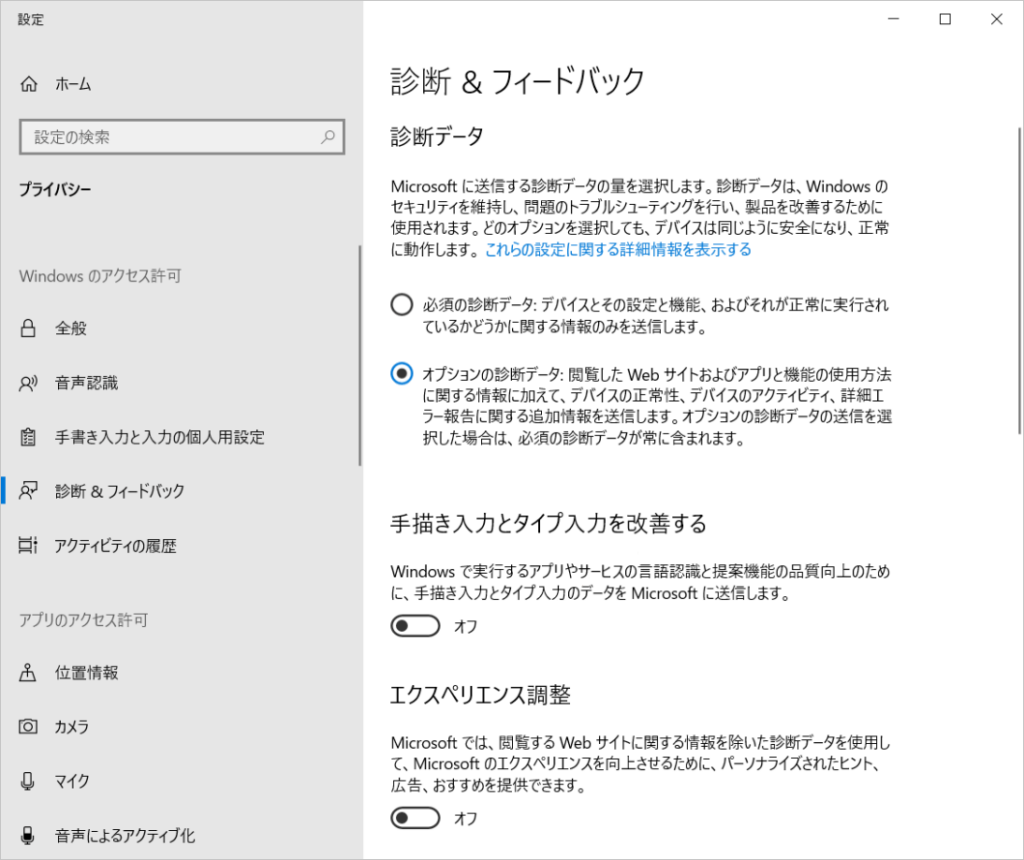
Task: Select the カメラ icon in the sidebar
Action: [x=29, y=727]
